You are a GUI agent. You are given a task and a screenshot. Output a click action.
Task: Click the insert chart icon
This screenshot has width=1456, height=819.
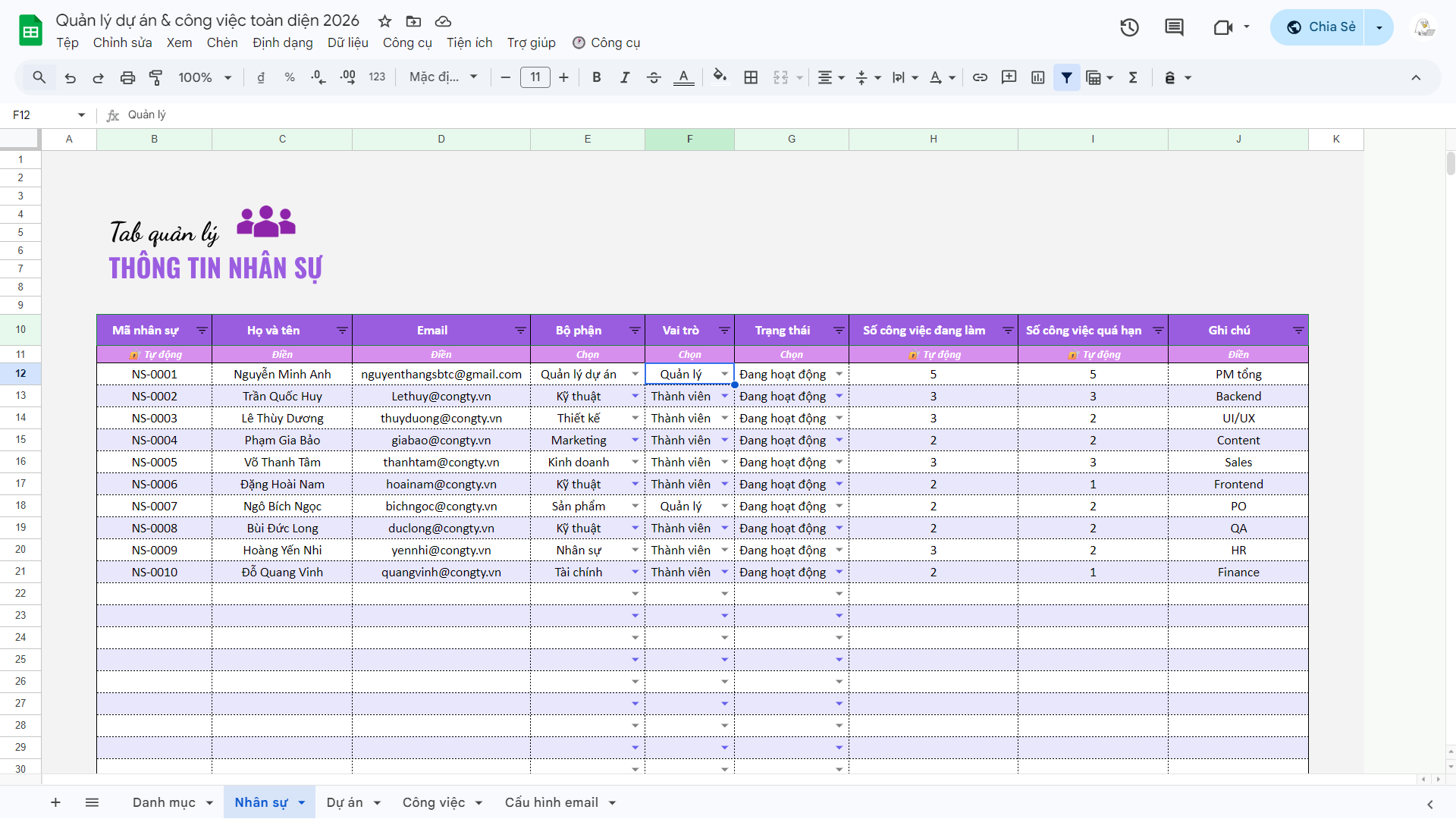1037,77
